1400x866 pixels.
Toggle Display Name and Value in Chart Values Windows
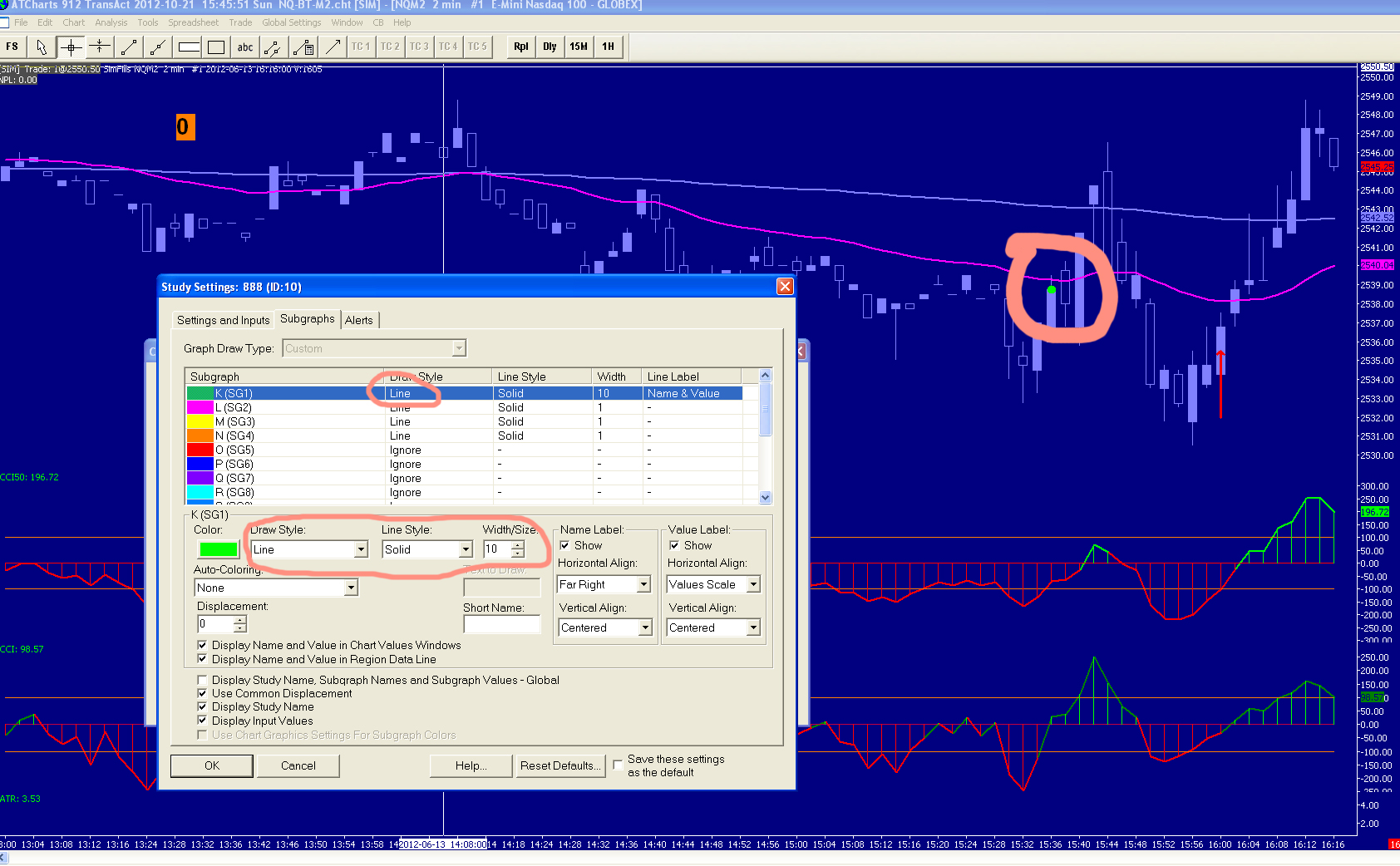point(202,645)
